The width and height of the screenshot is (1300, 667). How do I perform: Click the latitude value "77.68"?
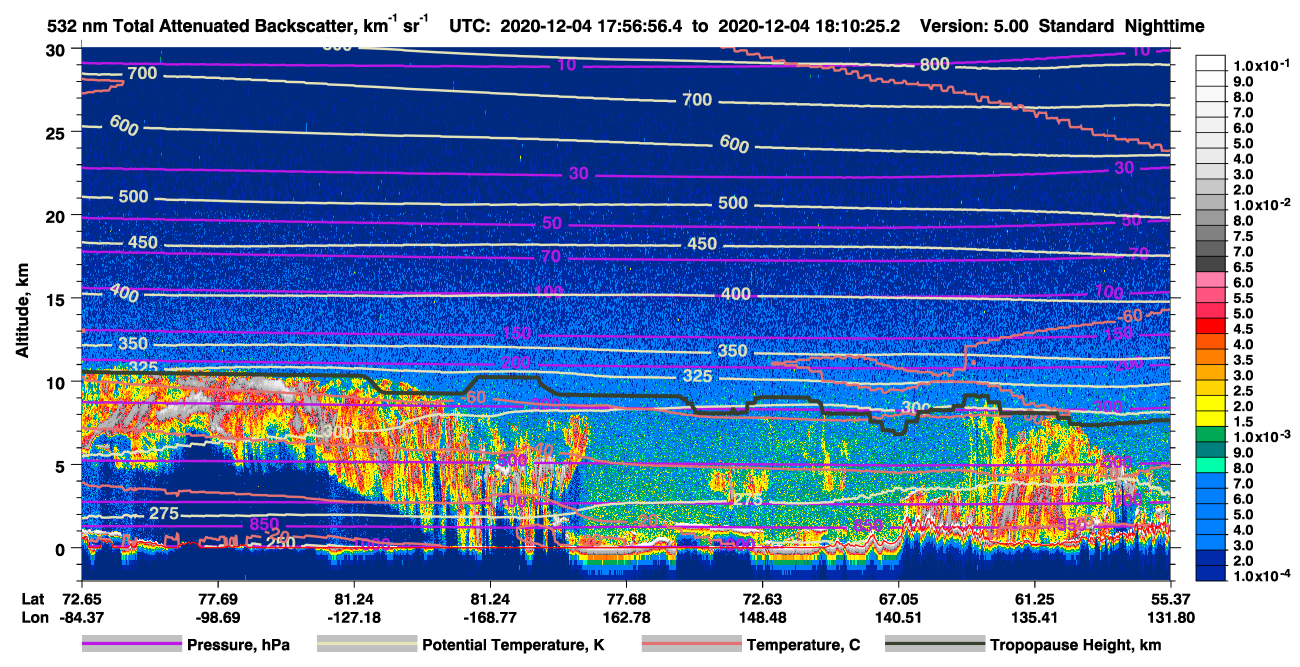[626, 598]
